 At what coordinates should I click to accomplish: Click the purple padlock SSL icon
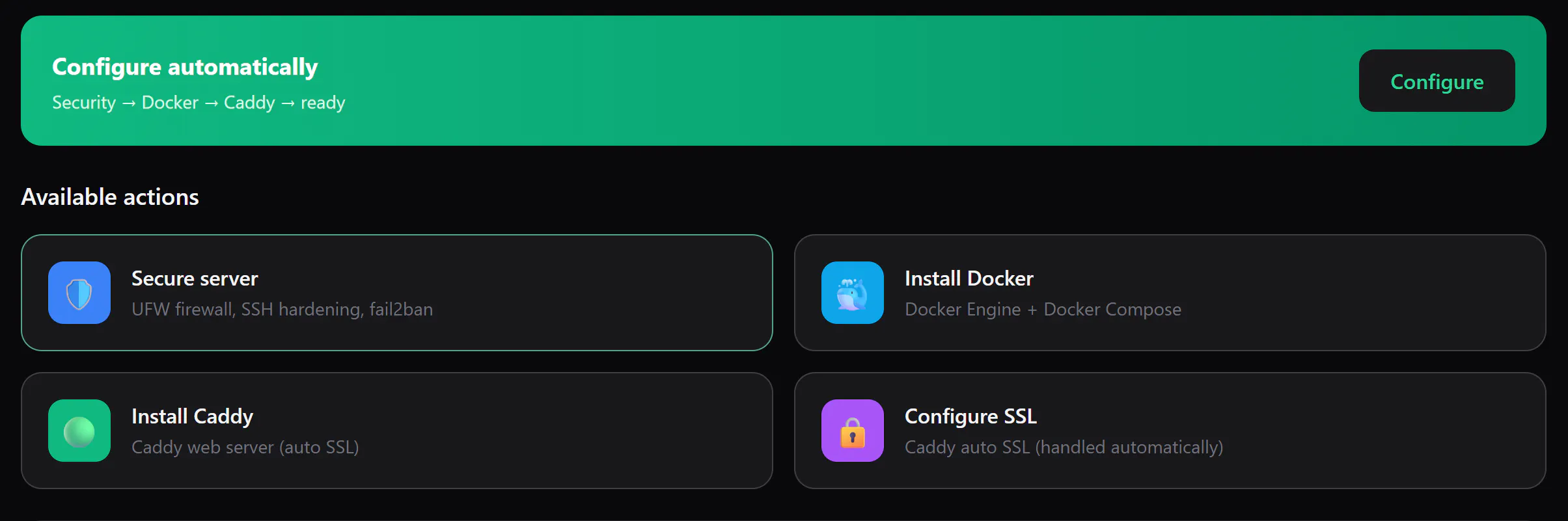click(853, 431)
